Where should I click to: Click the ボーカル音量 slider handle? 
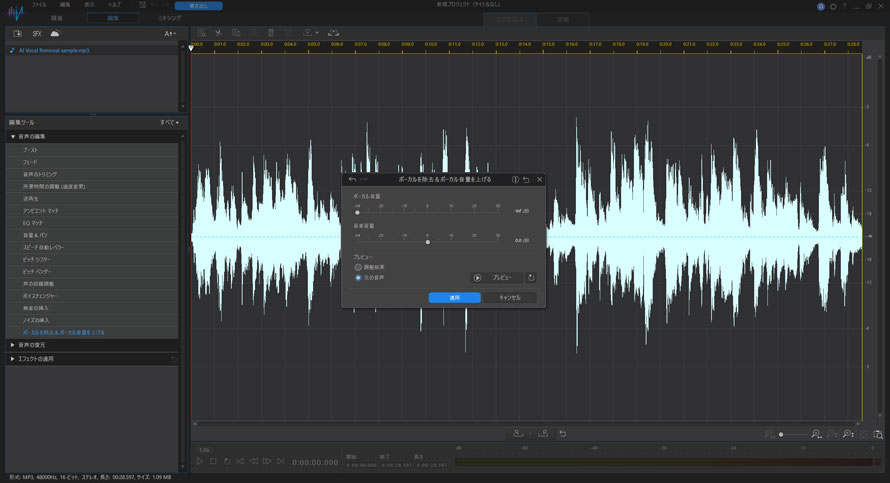point(357,212)
